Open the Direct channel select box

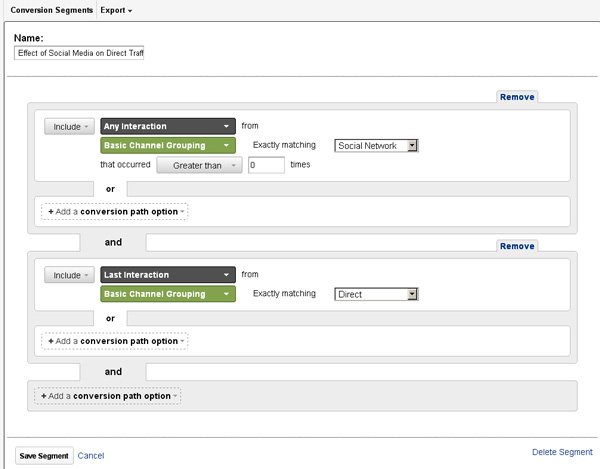376,294
